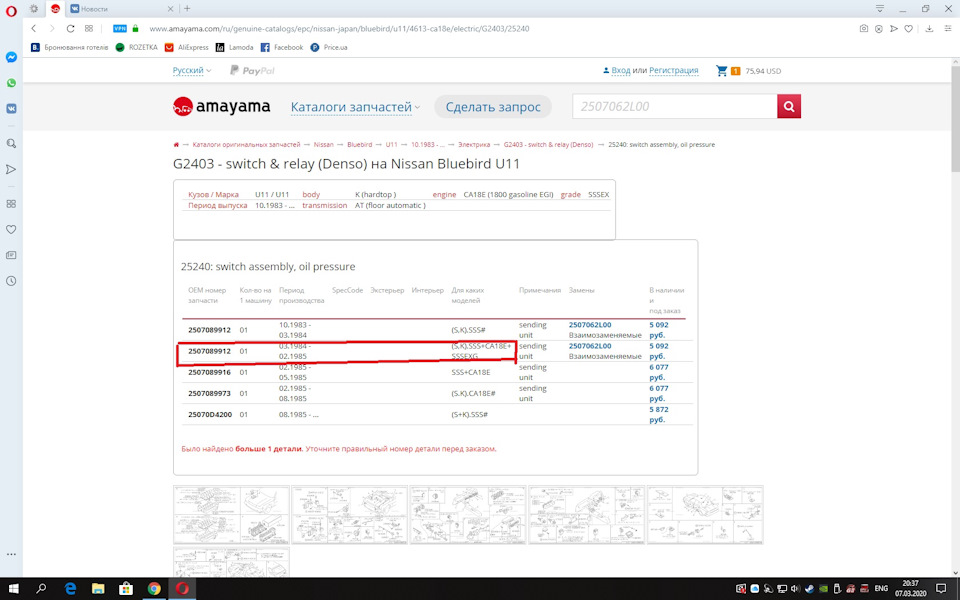960x600 pixels.
Task: Open Microsoft Edge from the taskbar
Action: (70, 588)
